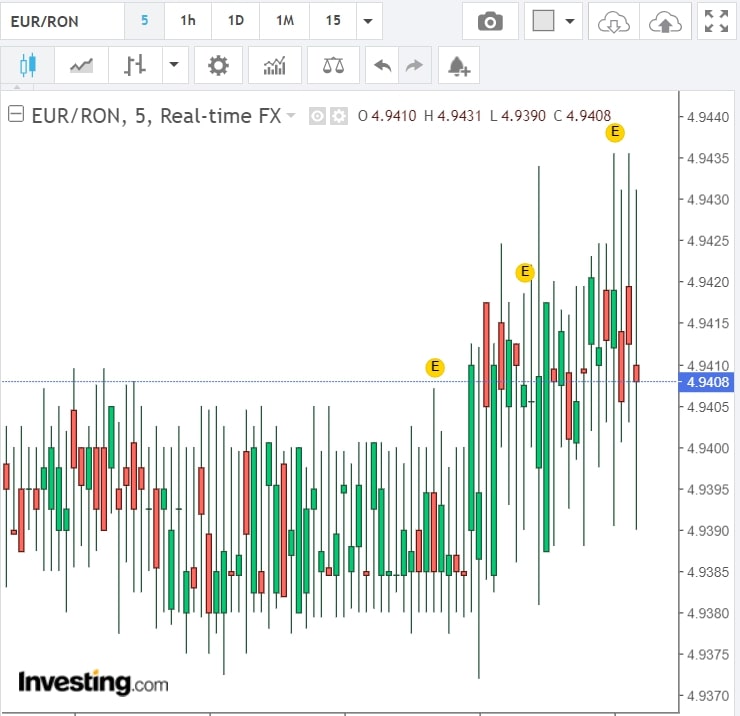Open chart properties gear icon
Viewport: 740px width, 716px height.
point(218,66)
